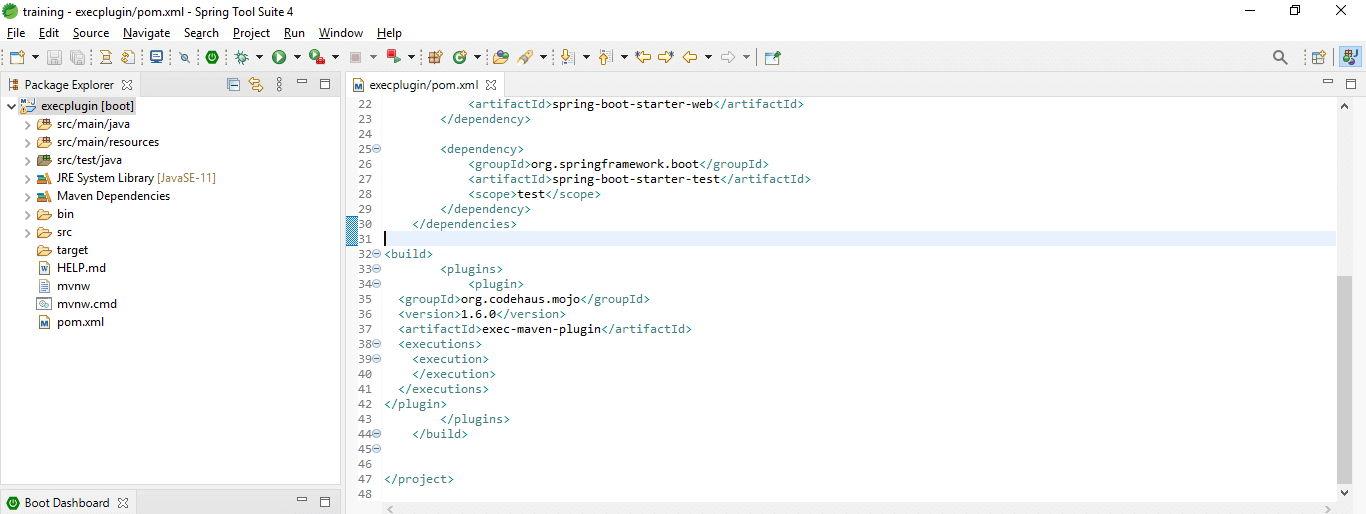The width and height of the screenshot is (1366, 514).
Task: Close the Package Explorer tab
Action: [x=127, y=85]
